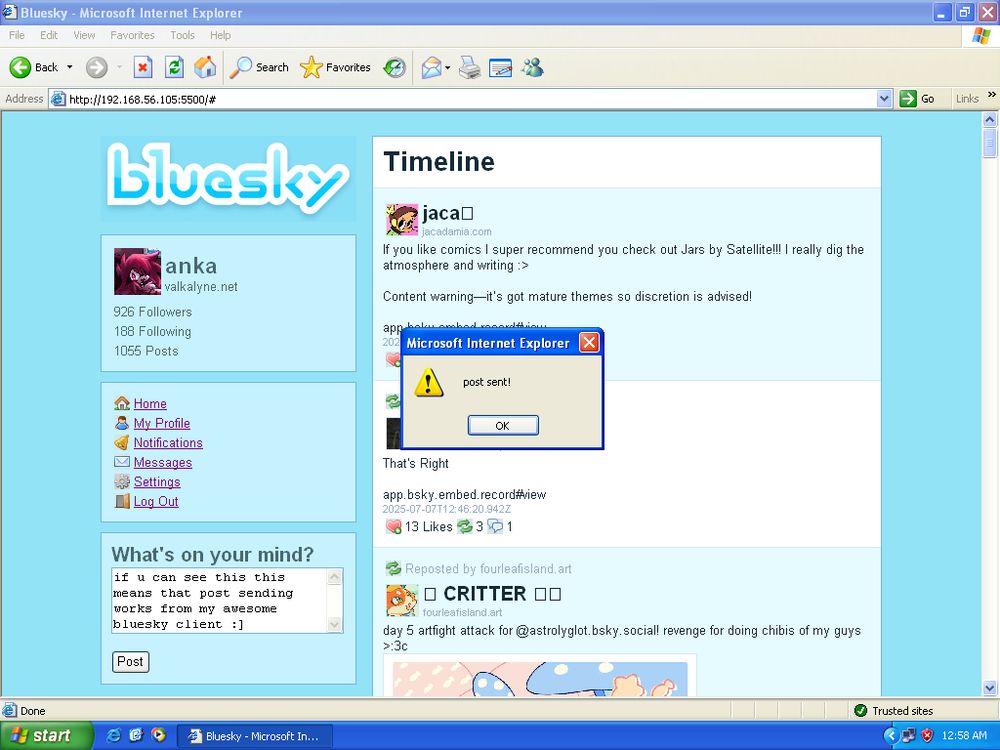Screen dimensions: 1000x750
Task: Click the Messenger people toolbar icon
Action: (533, 67)
